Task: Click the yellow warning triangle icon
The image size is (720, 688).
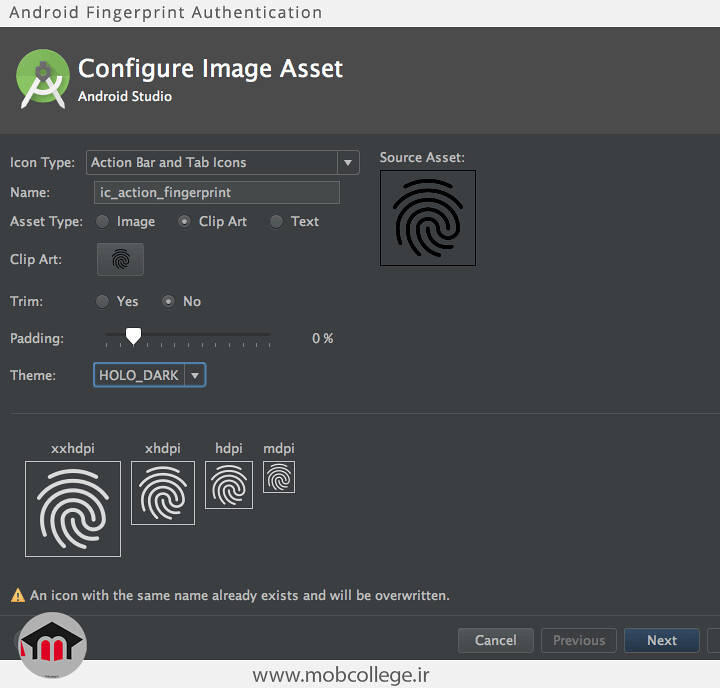Action: [x=18, y=595]
